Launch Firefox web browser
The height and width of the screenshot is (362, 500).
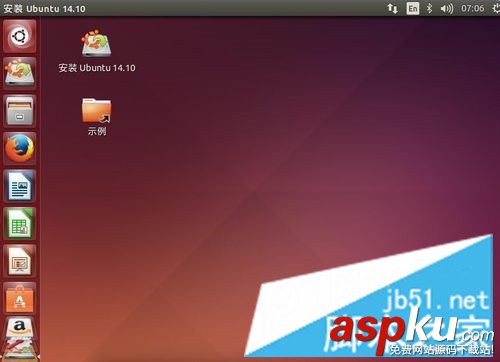[x=20, y=148]
